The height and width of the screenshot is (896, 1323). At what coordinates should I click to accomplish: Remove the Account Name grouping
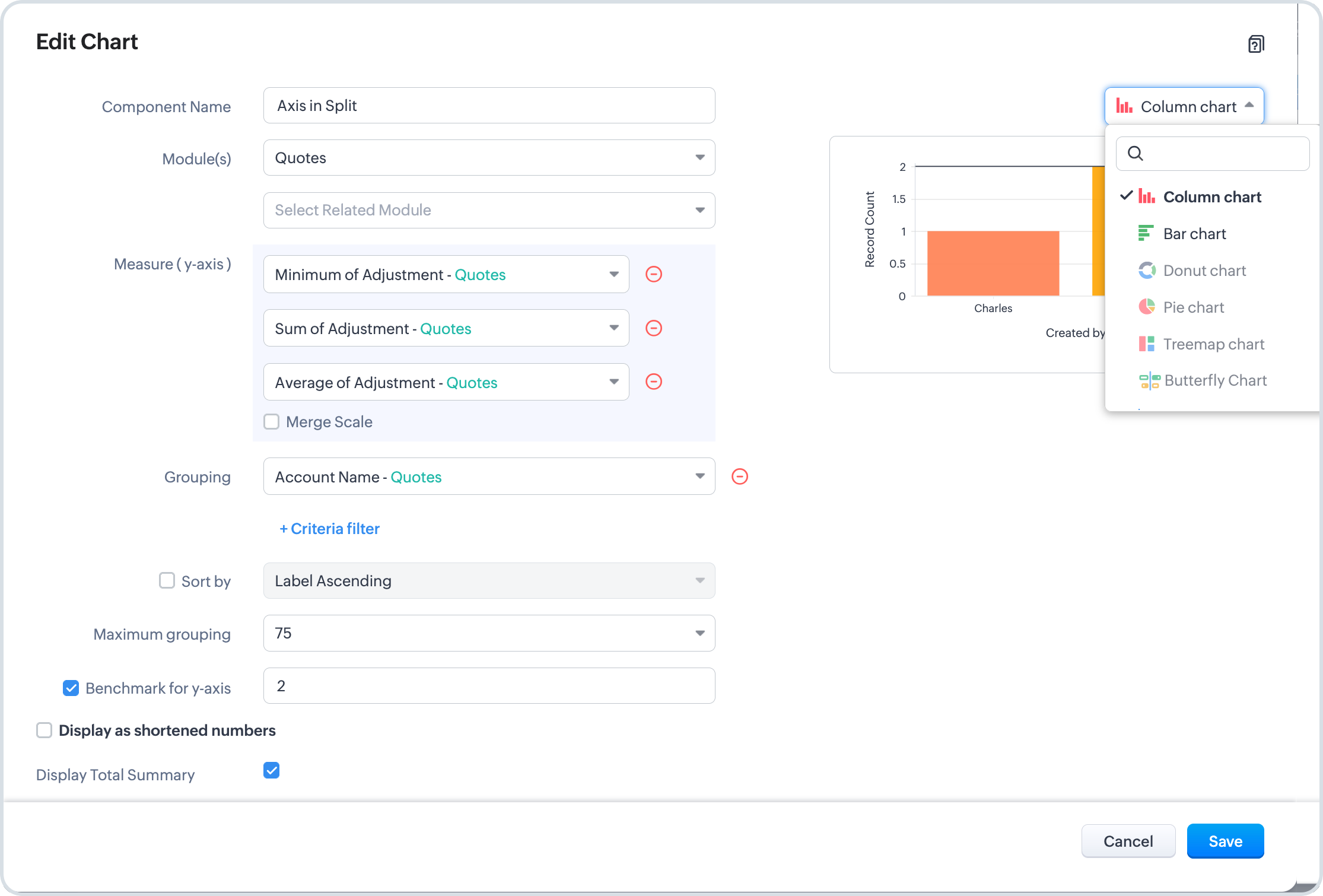point(739,476)
